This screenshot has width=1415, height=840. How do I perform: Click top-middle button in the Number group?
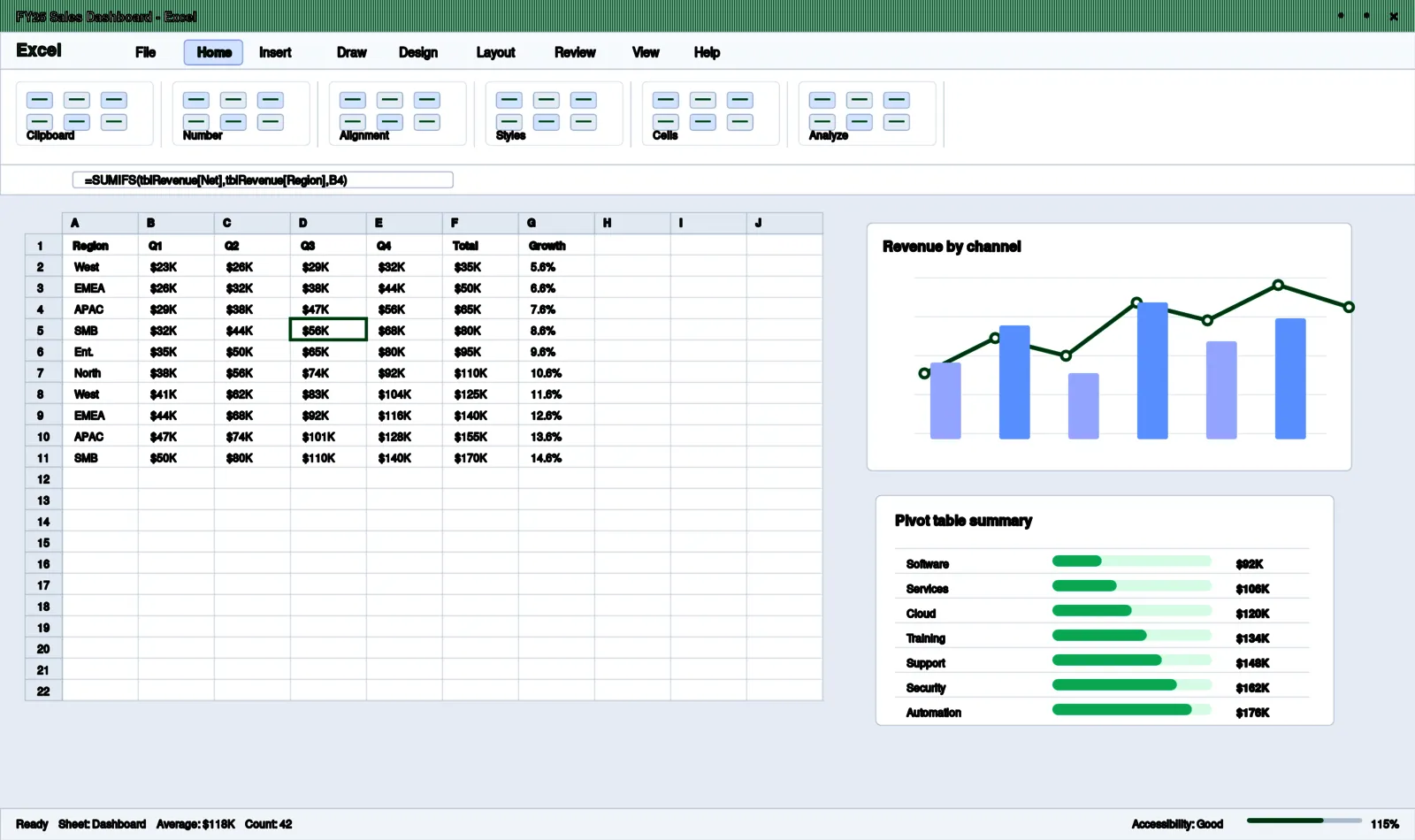tap(233, 100)
